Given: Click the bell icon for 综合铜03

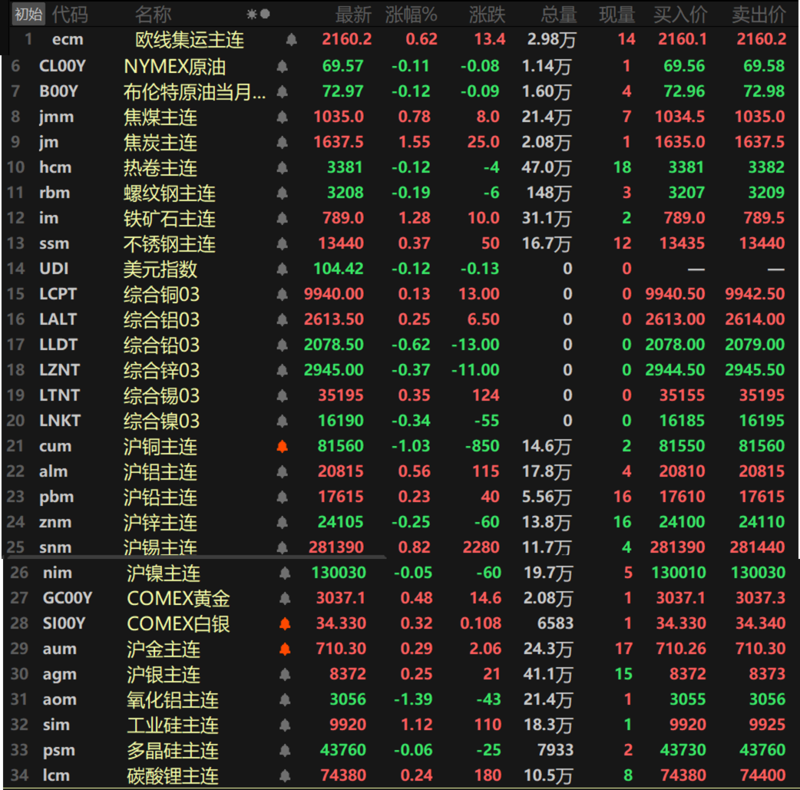Looking at the screenshot, I should (282, 294).
